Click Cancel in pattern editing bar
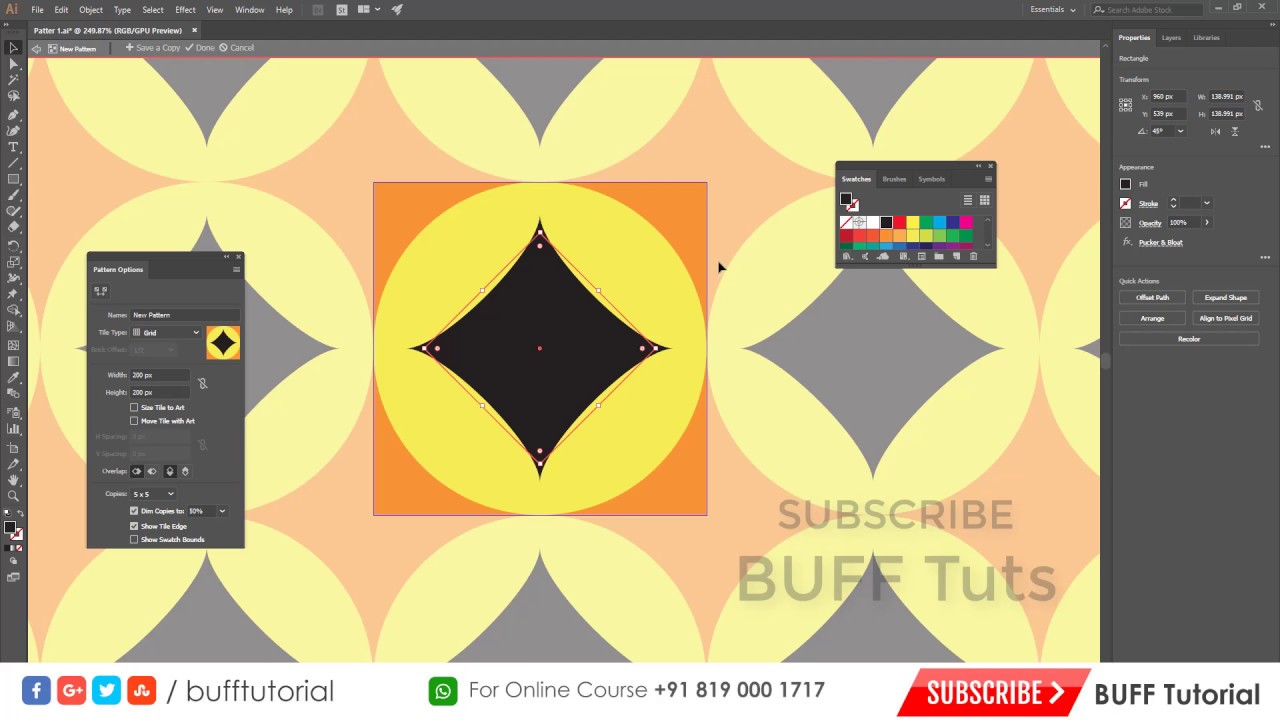The width and height of the screenshot is (1280, 720). pyautogui.click(x=237, y=48)
